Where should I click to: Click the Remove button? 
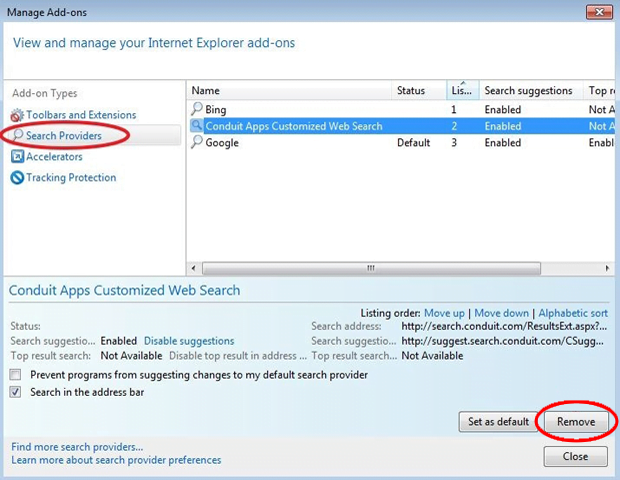point(576,421)
